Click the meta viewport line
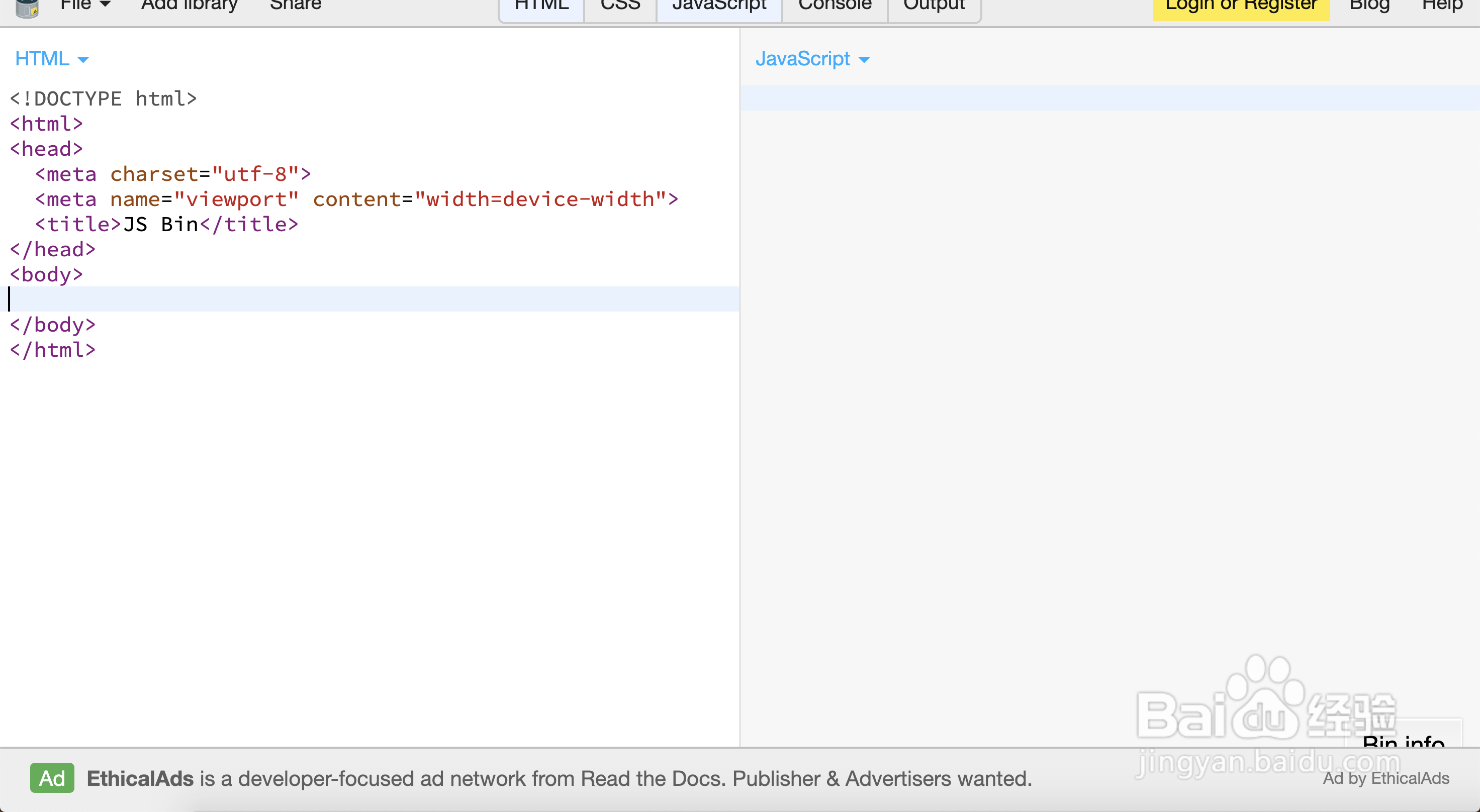This screenshot has width=1480, height=812. tap(357, 199)
